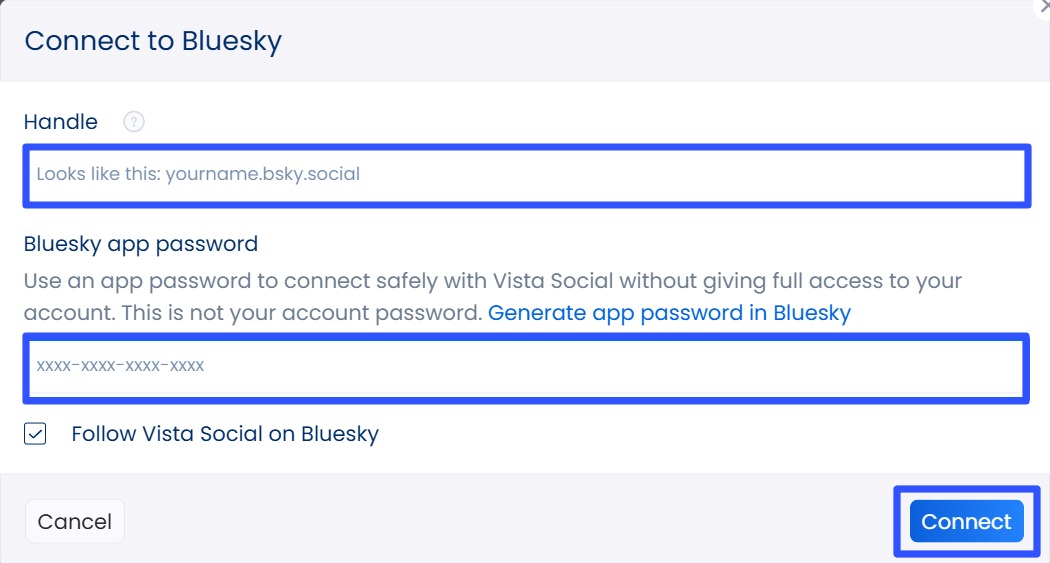Click into the Bluesky app password field

(524, 367)
